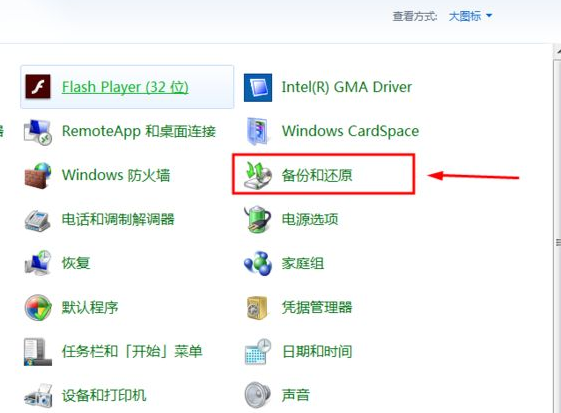This screenshot has width=561, height=413.
Task: Click the Windows CardSpace icon
Action: [258, 131]
